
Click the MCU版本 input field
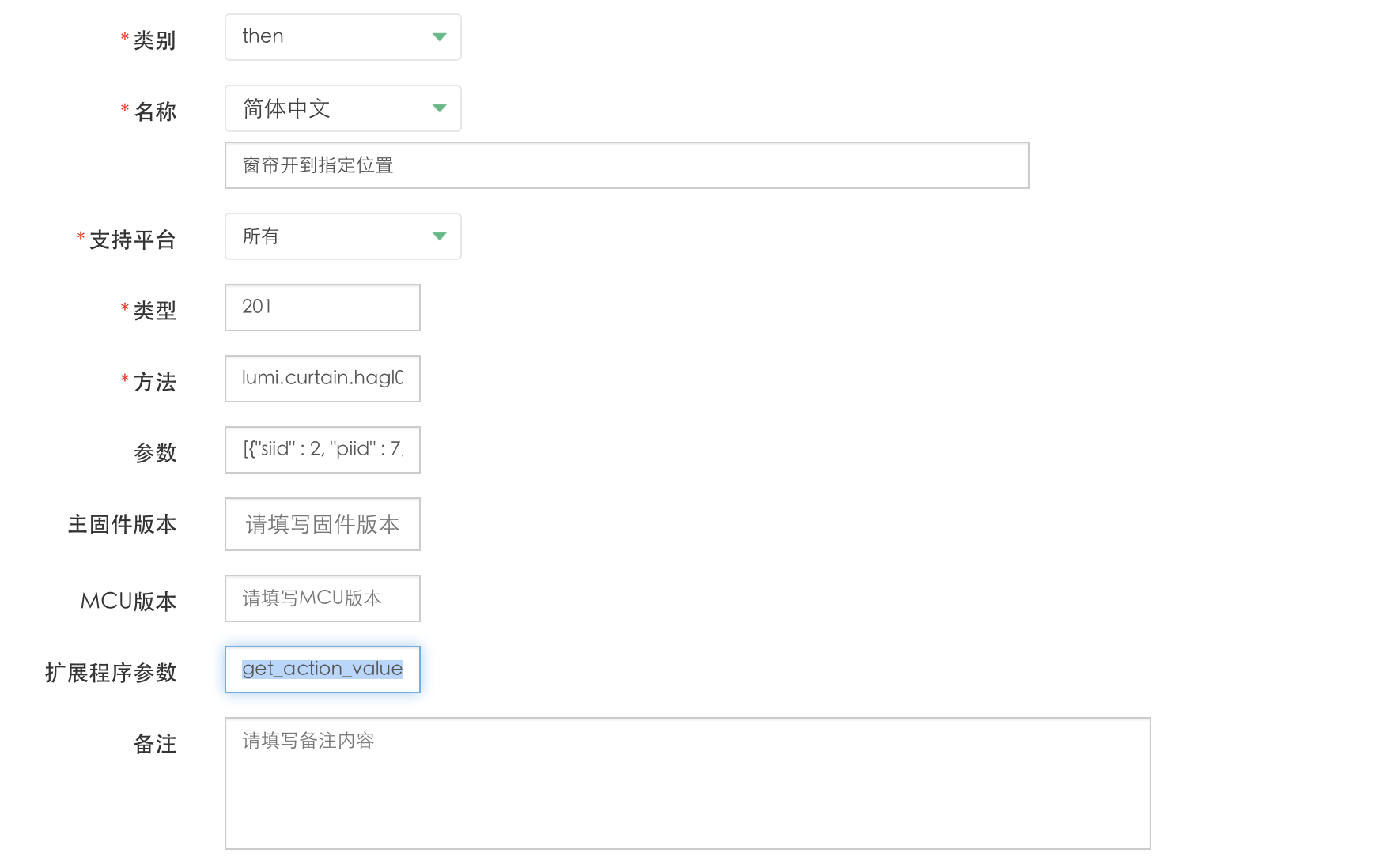point(322,598)
